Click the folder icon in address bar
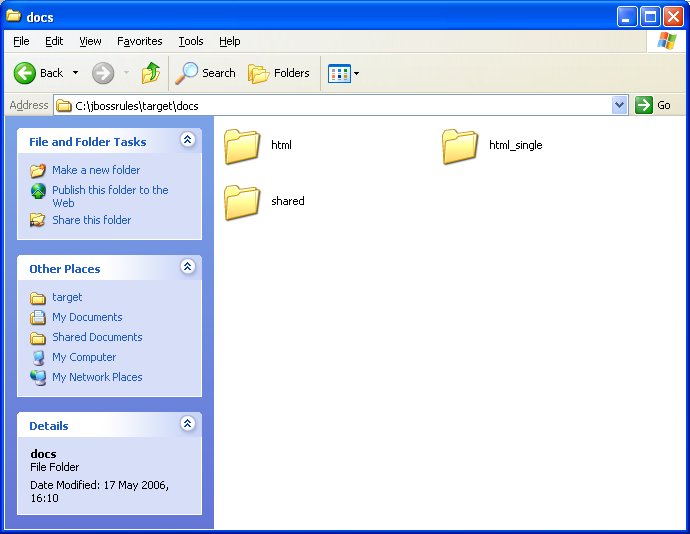690x534 pixels. pos(64,106)
